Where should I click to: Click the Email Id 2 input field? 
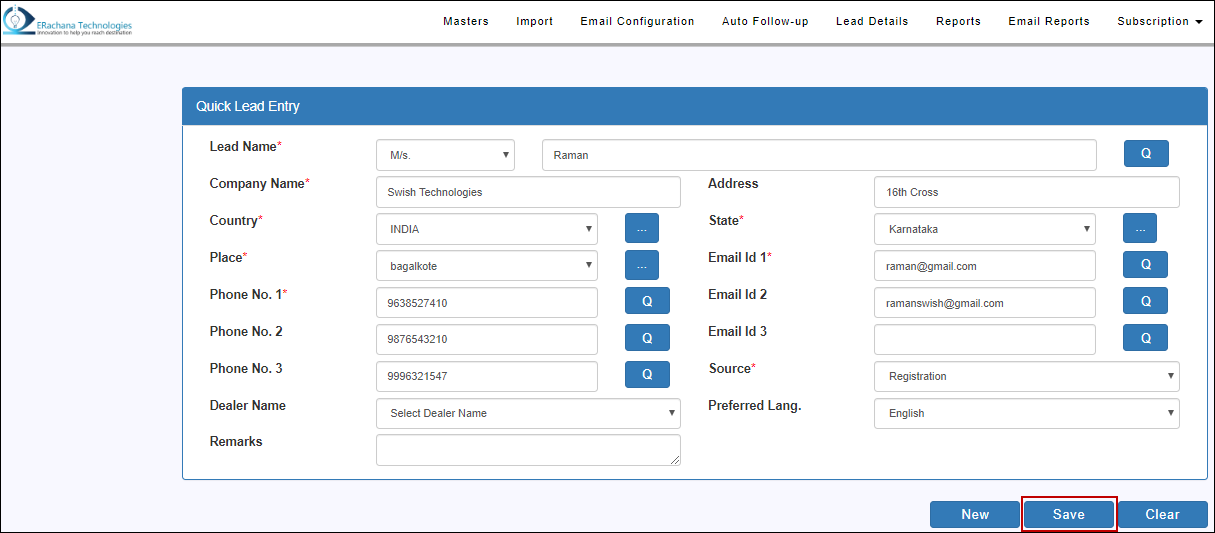pyautogui.click(x=985, y=303)
